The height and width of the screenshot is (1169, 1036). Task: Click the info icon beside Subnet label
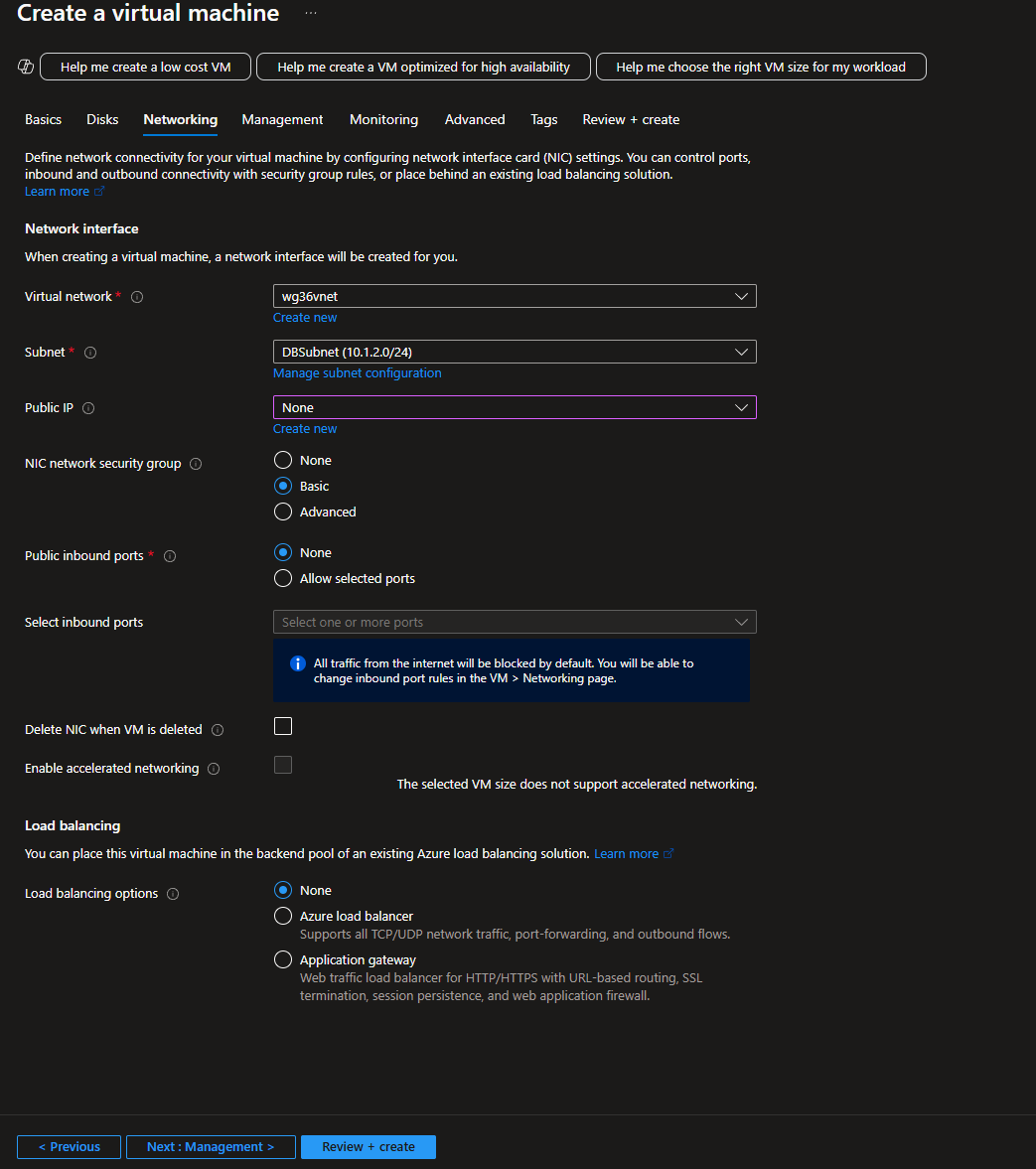[90, 353]
